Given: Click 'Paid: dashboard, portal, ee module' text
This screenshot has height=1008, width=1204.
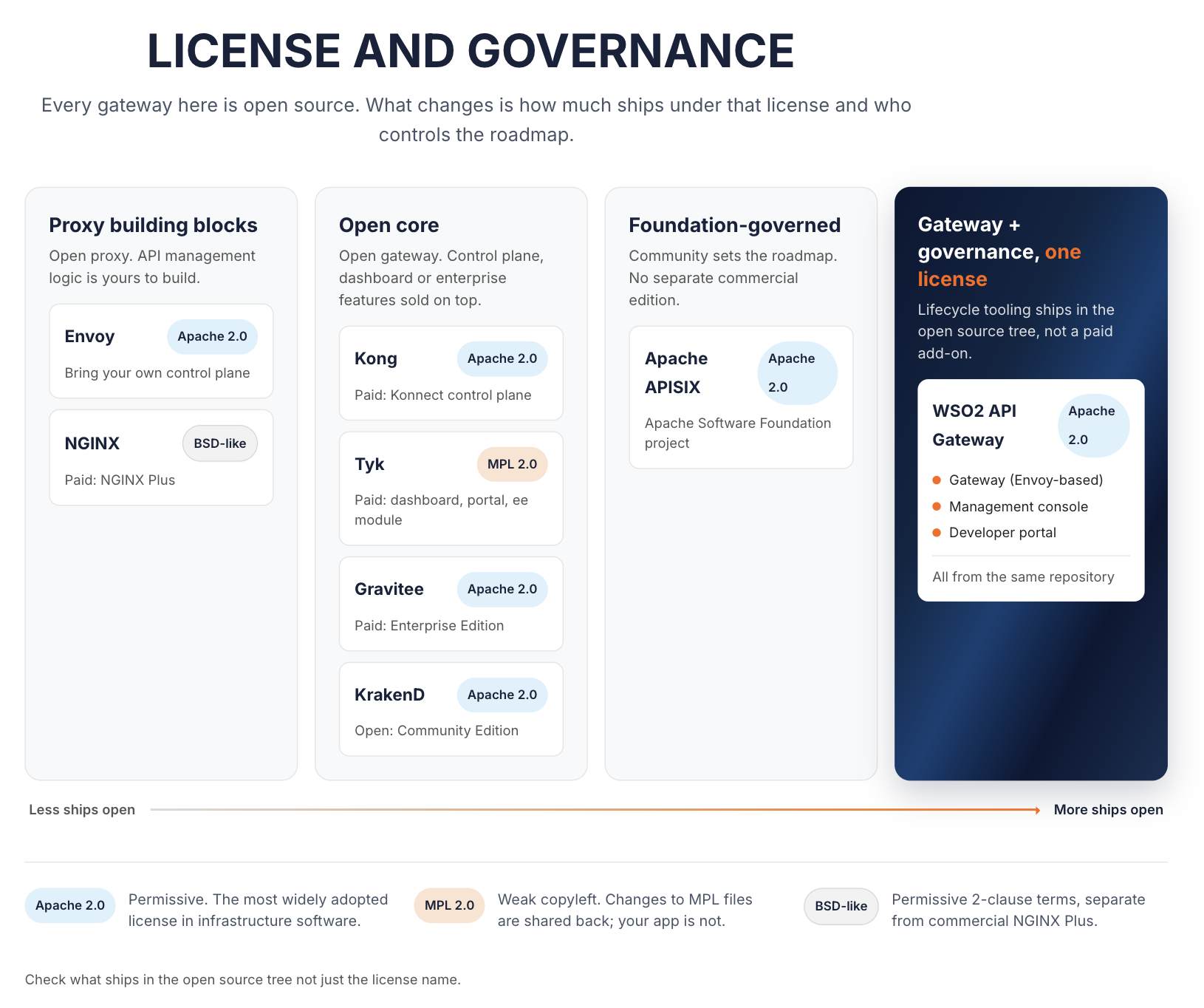Looking at the screenshot, I should click(442, 510).
